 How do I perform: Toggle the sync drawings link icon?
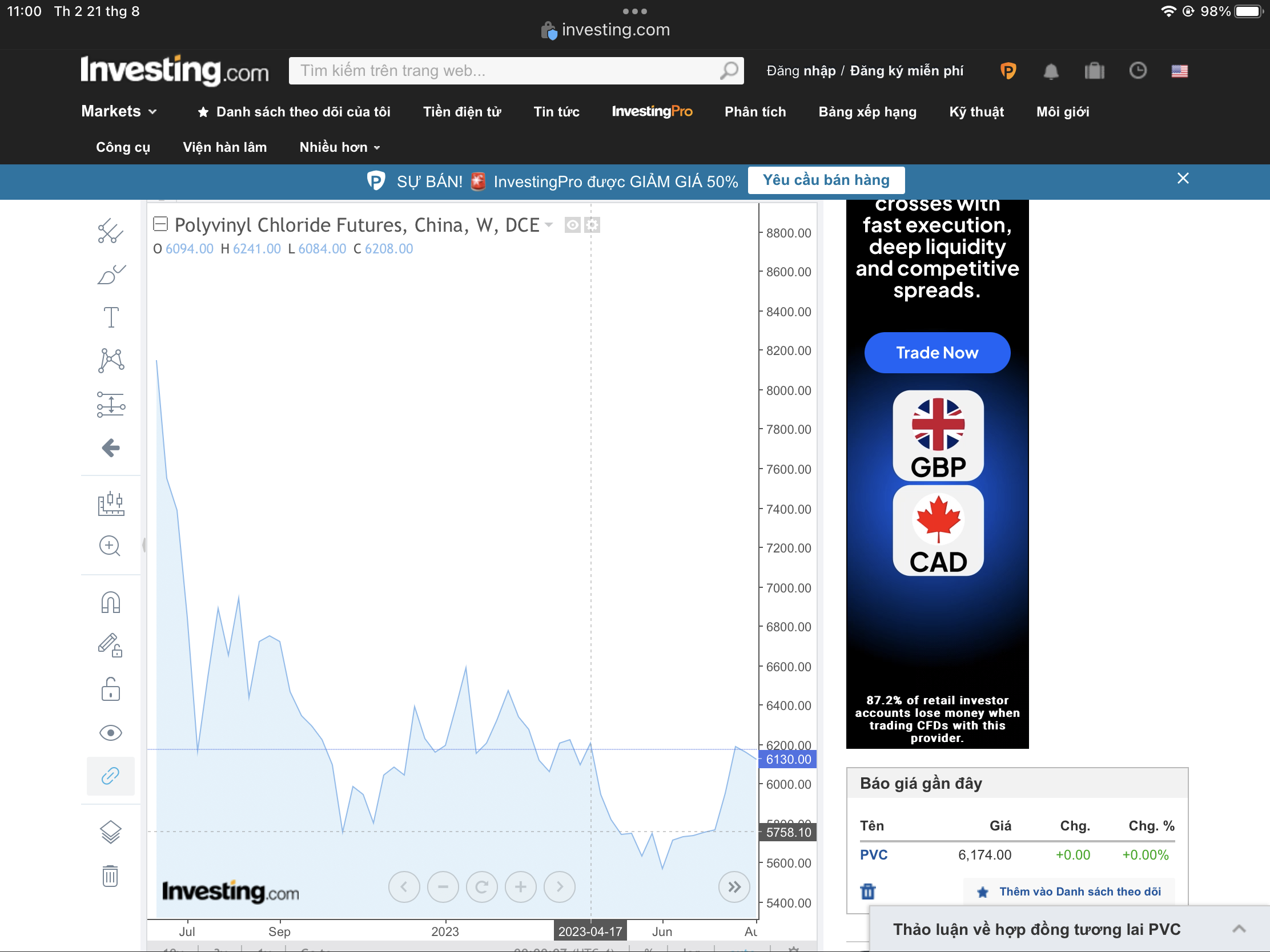click(110, 776)
